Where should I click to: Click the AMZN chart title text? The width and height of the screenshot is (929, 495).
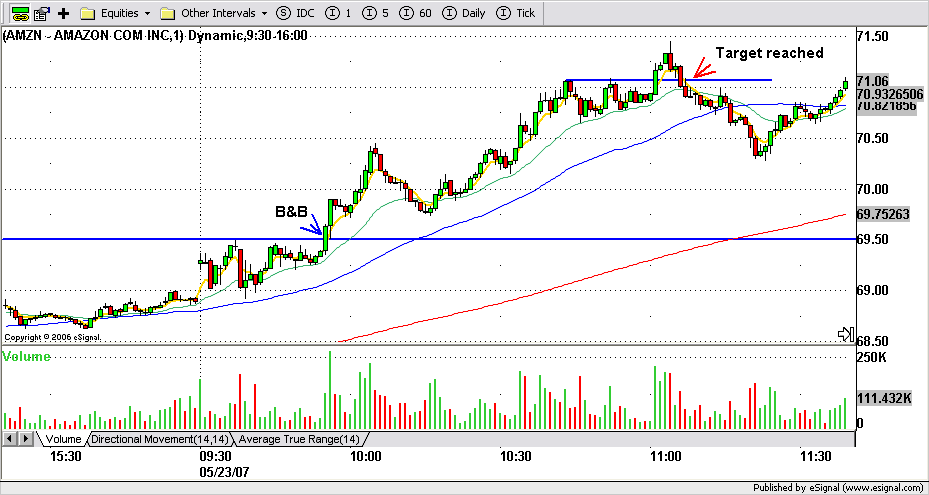[x=155, y=36]
